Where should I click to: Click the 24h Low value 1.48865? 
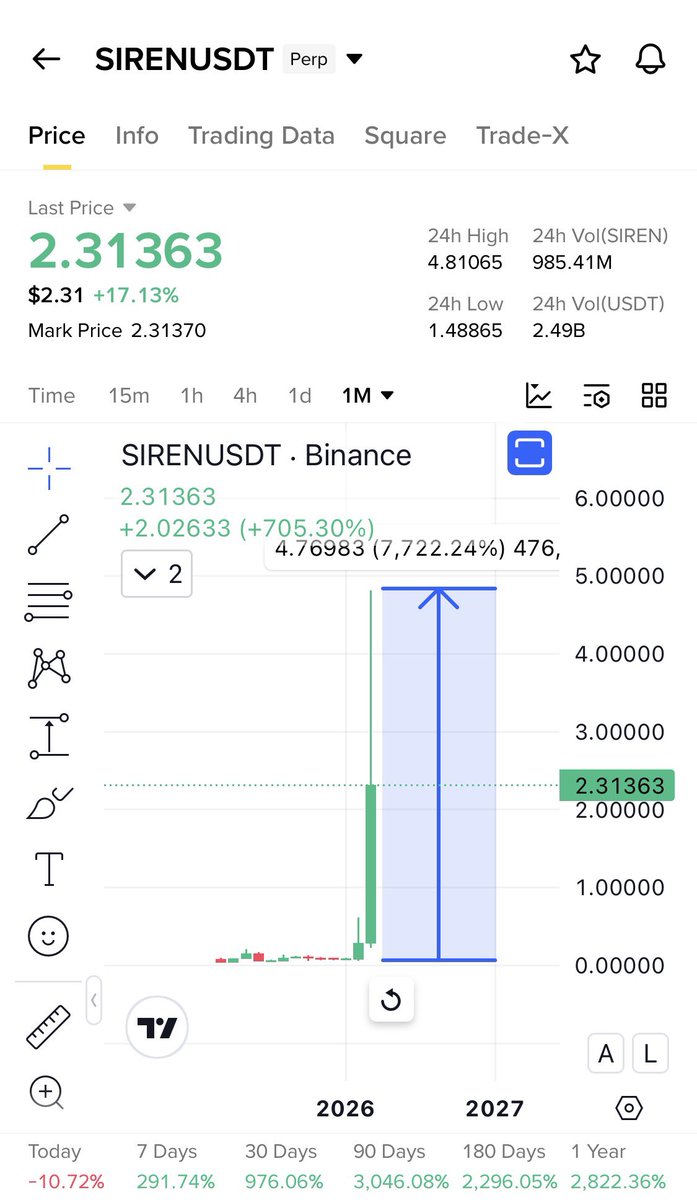point(466,330)
